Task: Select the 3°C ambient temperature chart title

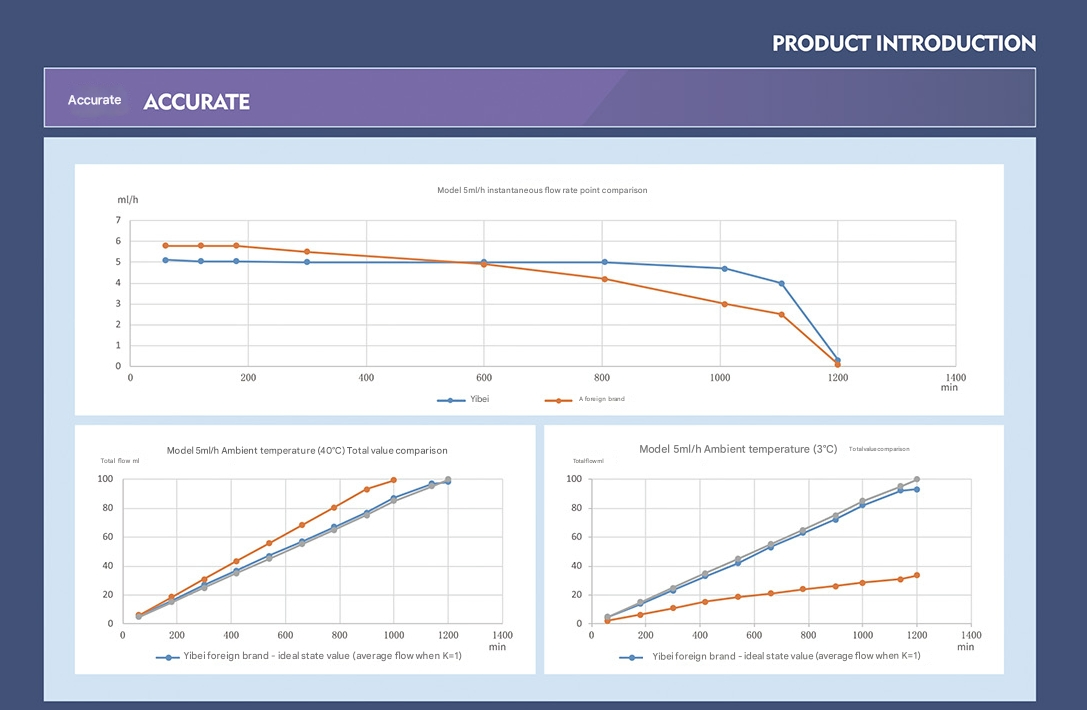Action: (738, 450)
